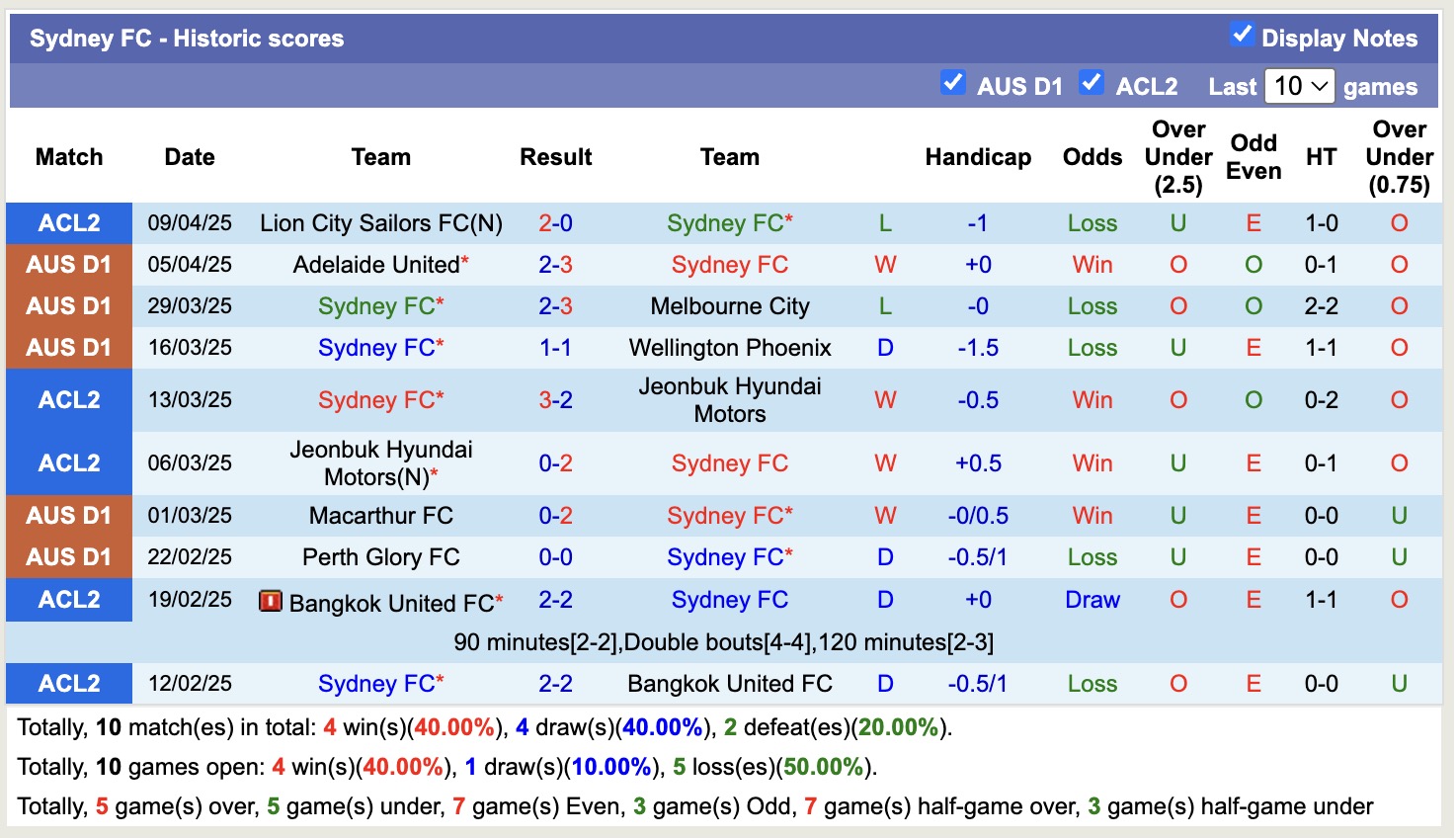Viewport: 1456px width, 838px height.
Task: Select the ACL2 badge on the 12/02/25 row
Action: (x=68, y=683)
